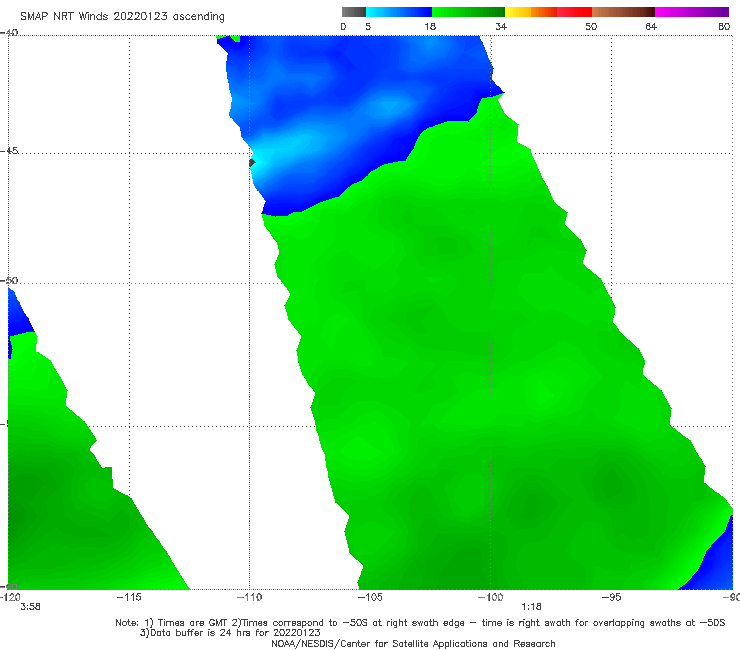Click the longitude label '-110'
Viewport: 740px width, 650px height.
[249, 597]
